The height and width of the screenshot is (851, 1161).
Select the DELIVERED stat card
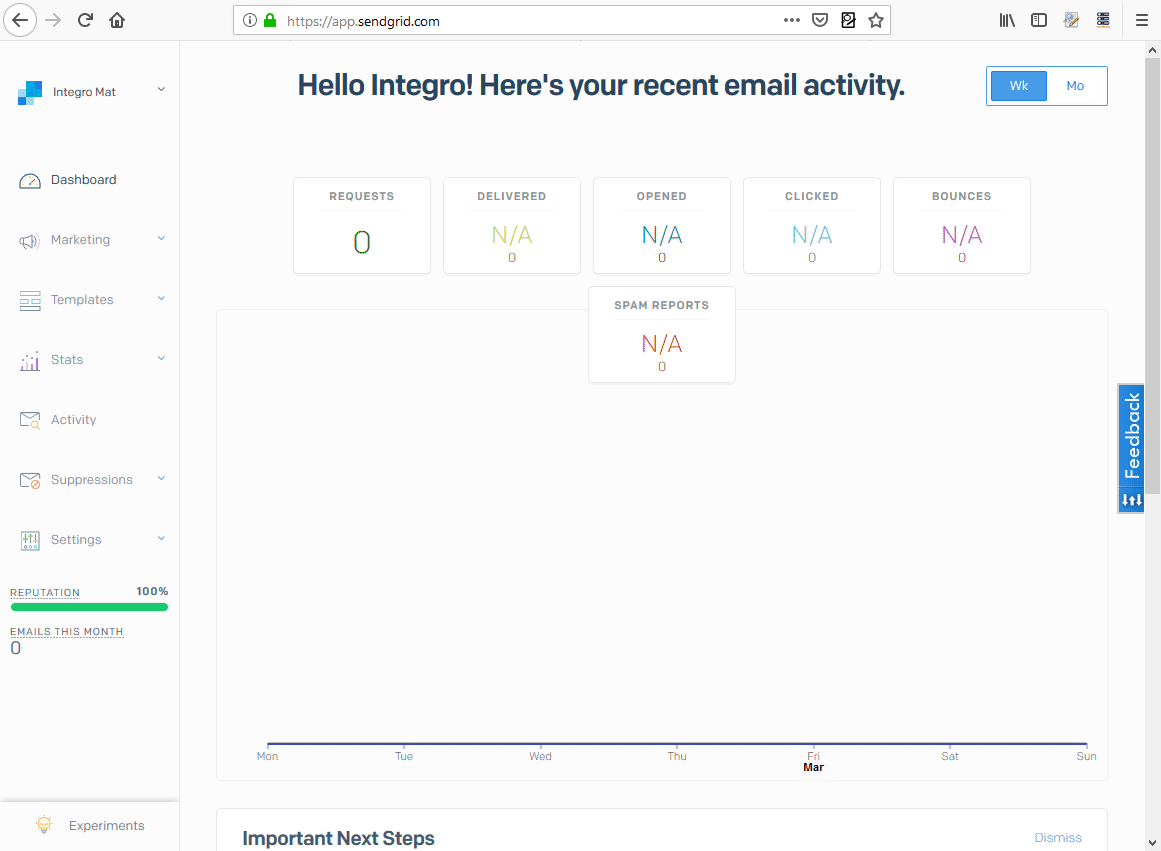click(x=512, y=225)
